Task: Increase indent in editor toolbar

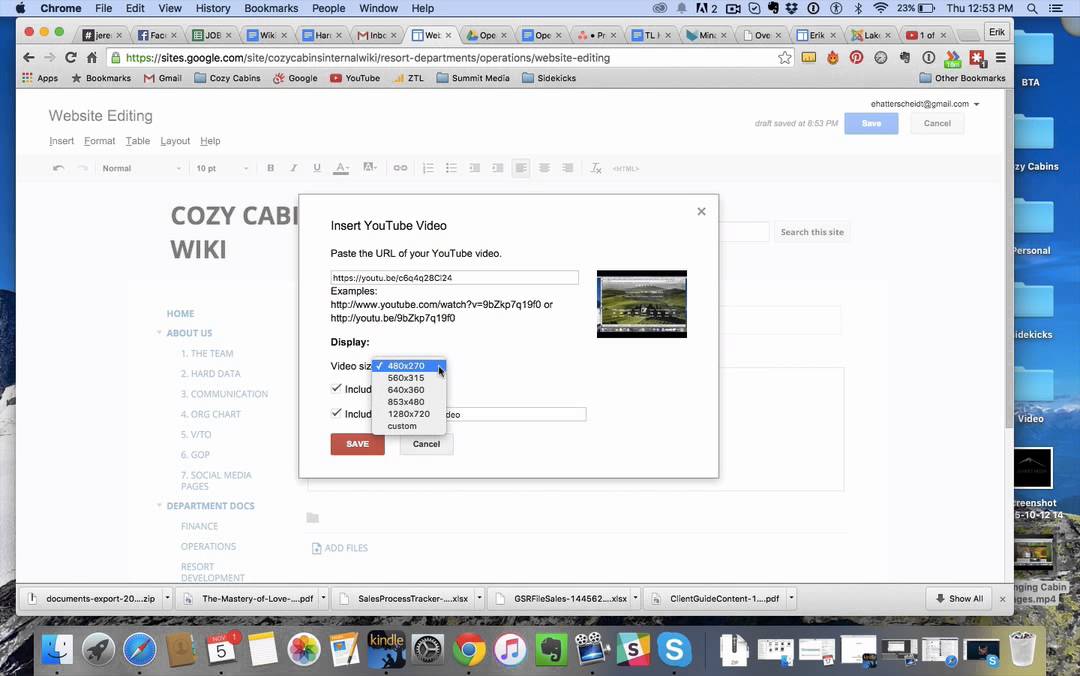Action: [x=498, y=168]
